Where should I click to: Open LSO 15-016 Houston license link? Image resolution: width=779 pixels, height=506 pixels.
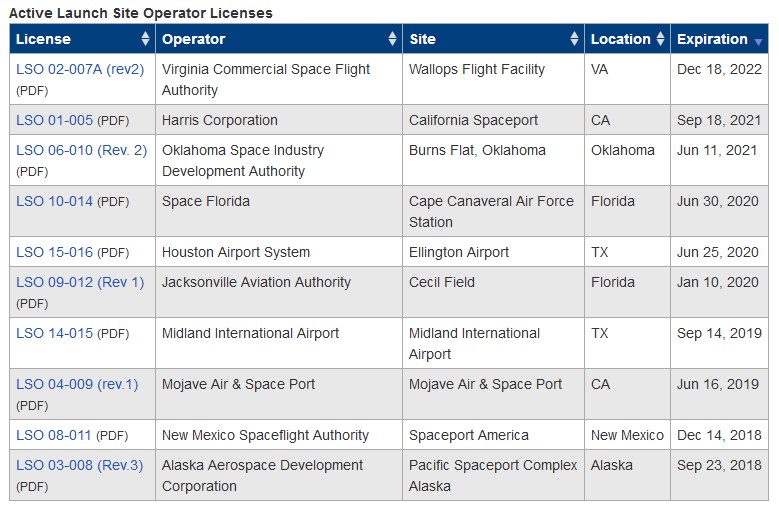pyautogui.click(x=54, y=252)
